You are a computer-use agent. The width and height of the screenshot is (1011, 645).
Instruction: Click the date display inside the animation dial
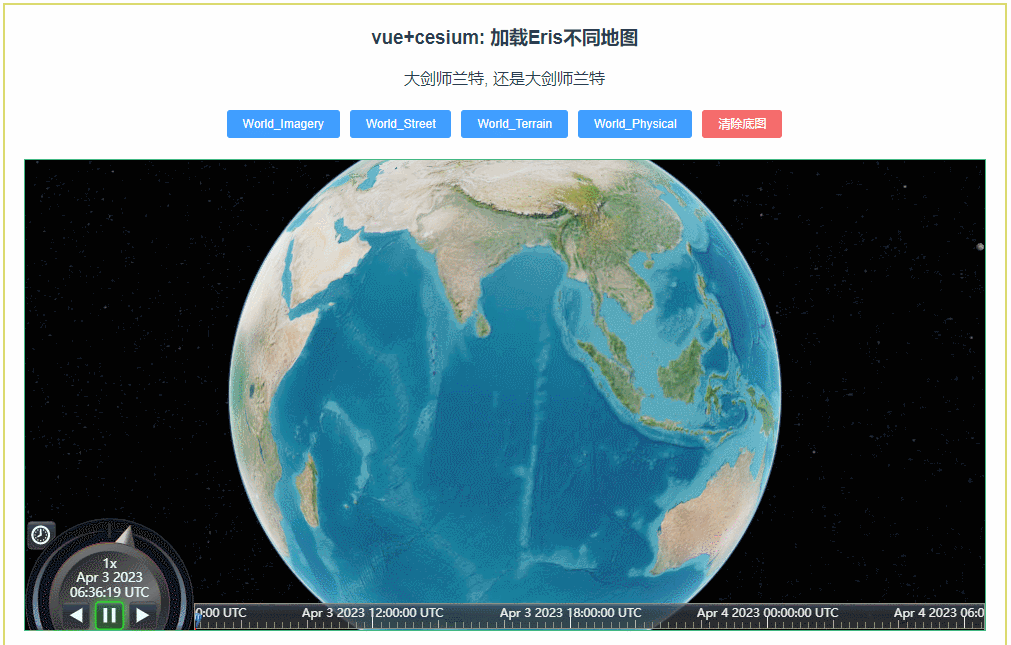(109, 576)
